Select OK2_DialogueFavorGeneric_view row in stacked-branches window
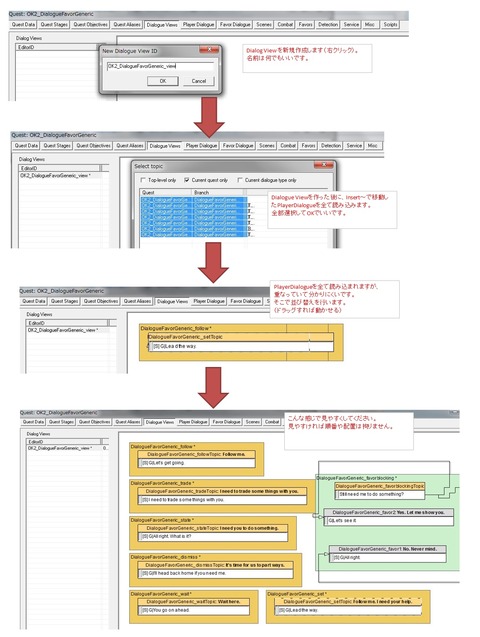Image resolution: width=480 pixels, height=637 pixels. (67, 330)
